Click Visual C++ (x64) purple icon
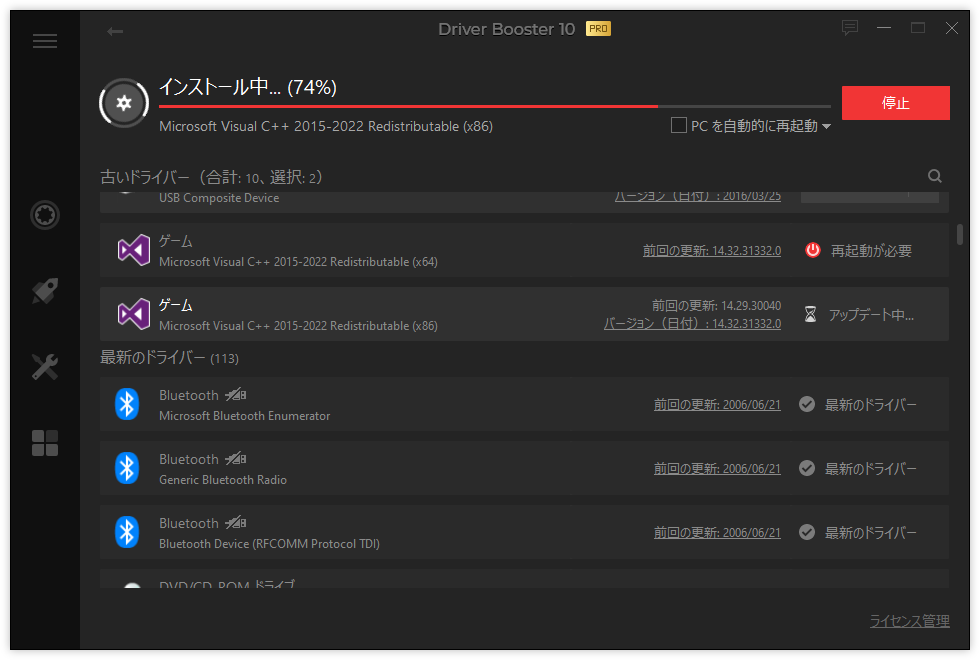 click(x=134, y=251)
